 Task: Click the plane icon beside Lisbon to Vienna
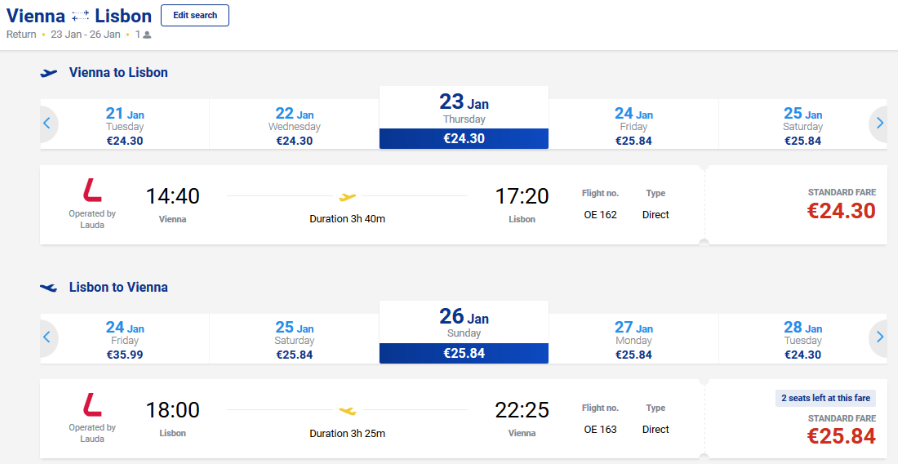pos(49,288)
